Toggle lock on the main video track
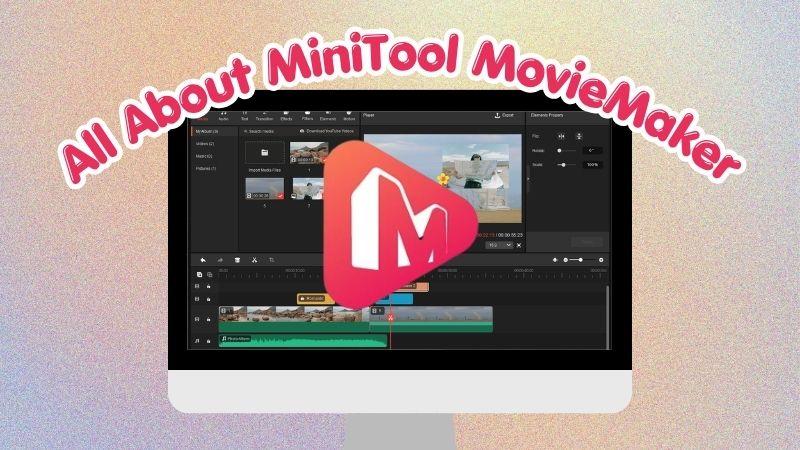The height and width of the screenshot is (450, 800). click(x=209, y=319)
